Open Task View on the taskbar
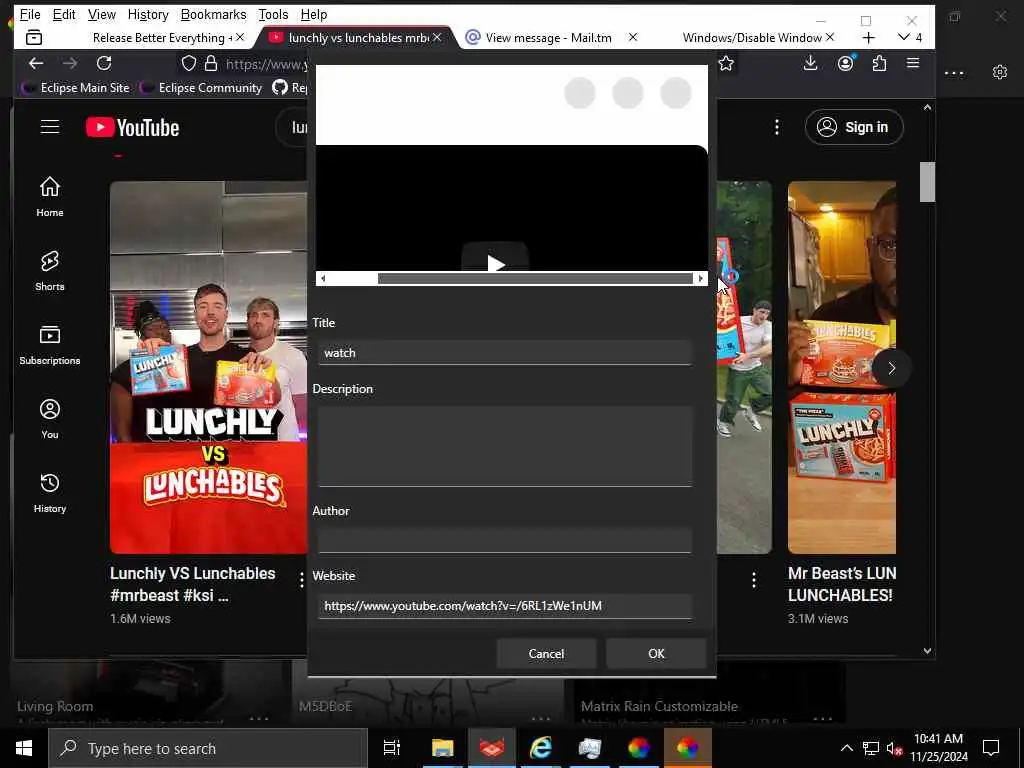This screenshot has height=768, width=1024. tap(392, 748)
